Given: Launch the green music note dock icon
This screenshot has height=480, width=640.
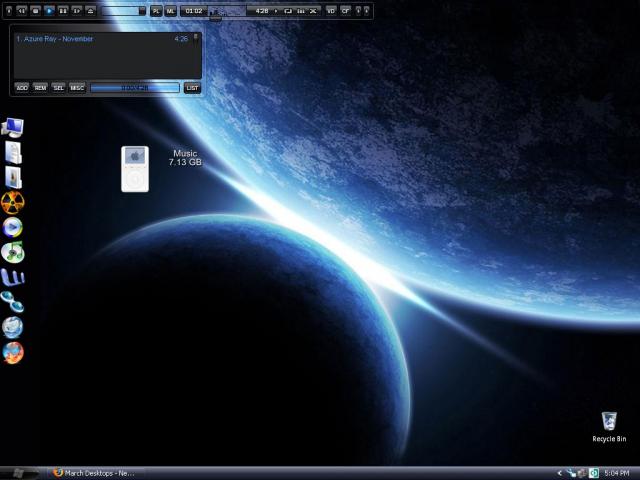Looking at the screenshot, I should [13, 252].
